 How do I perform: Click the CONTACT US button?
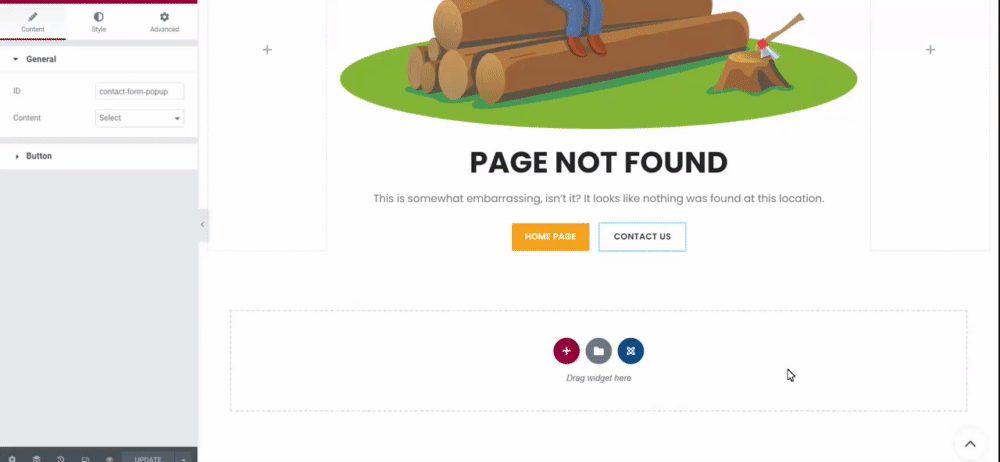[642, 237]
